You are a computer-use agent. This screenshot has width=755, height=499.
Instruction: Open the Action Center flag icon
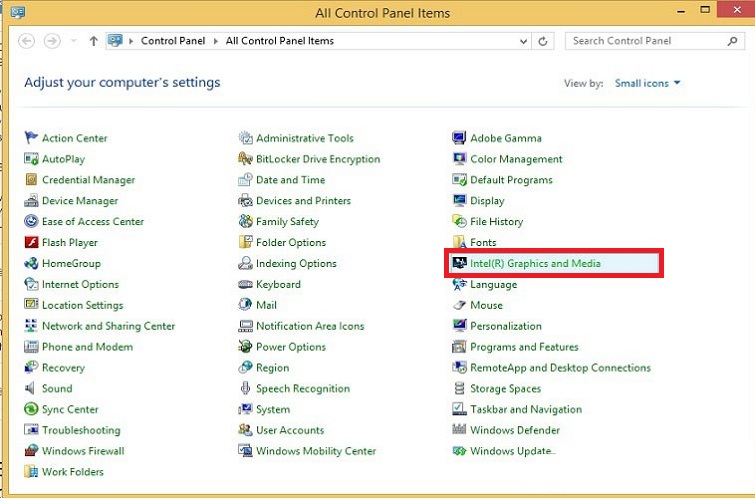31,138
